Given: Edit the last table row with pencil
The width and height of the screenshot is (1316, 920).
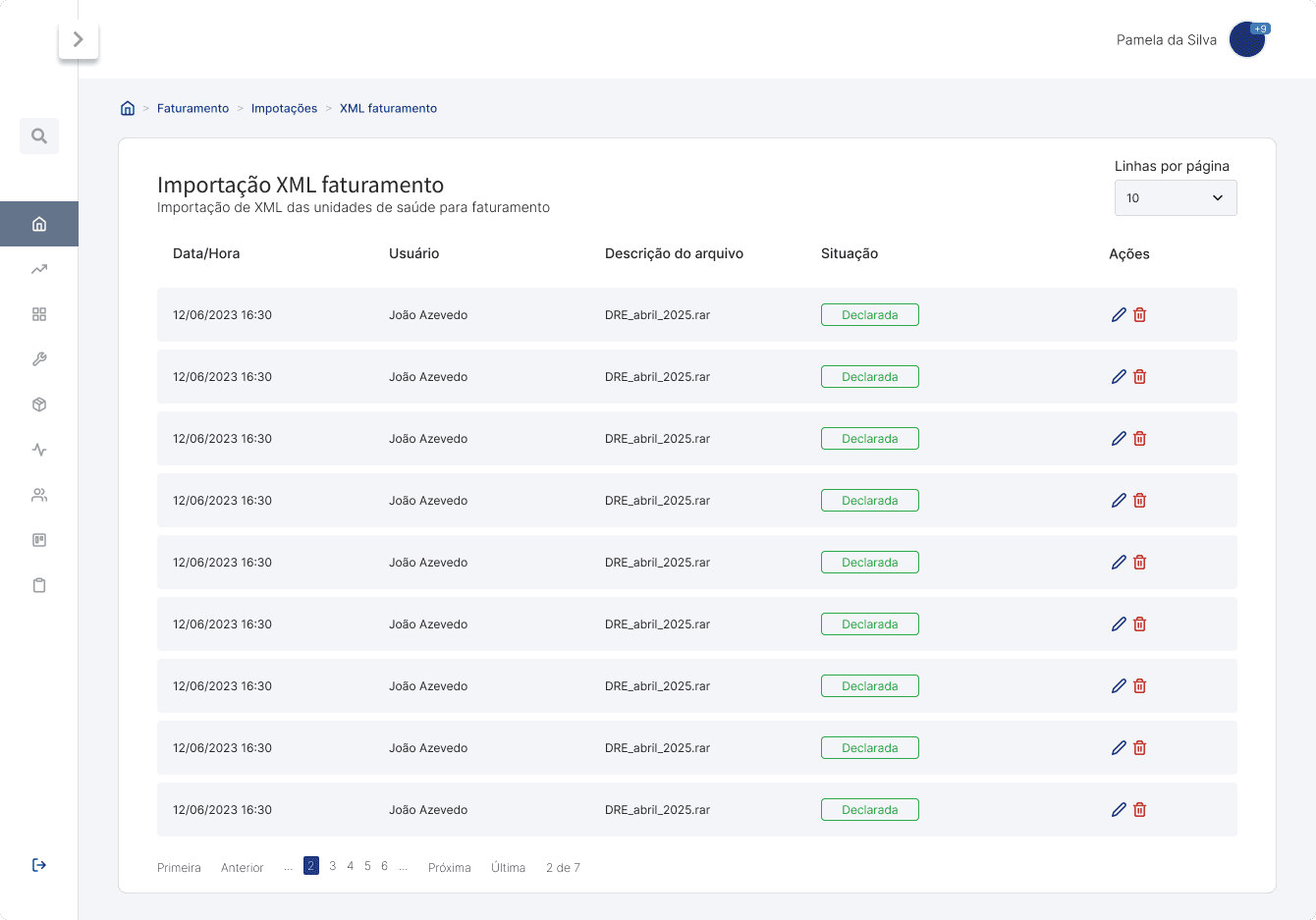Looking at the screenshot, I should coord(1119,810).
